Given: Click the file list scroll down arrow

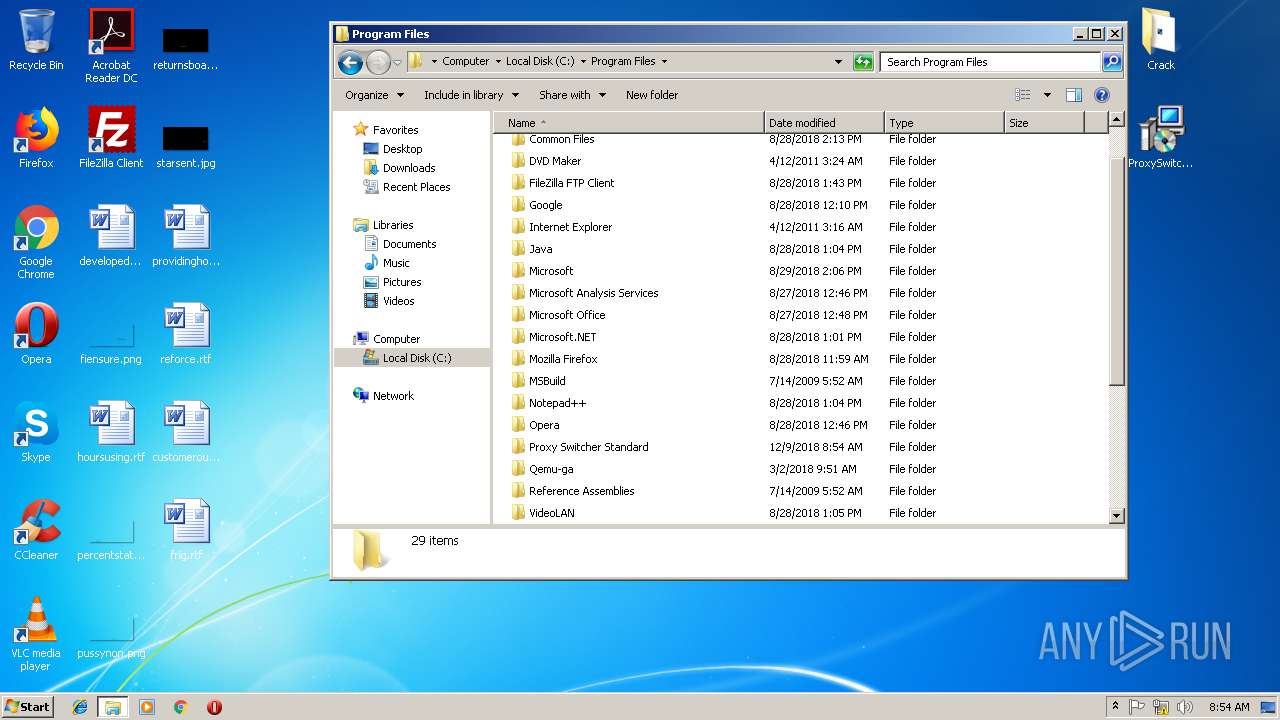Looking at the screenshot, I should (1117, 516).
